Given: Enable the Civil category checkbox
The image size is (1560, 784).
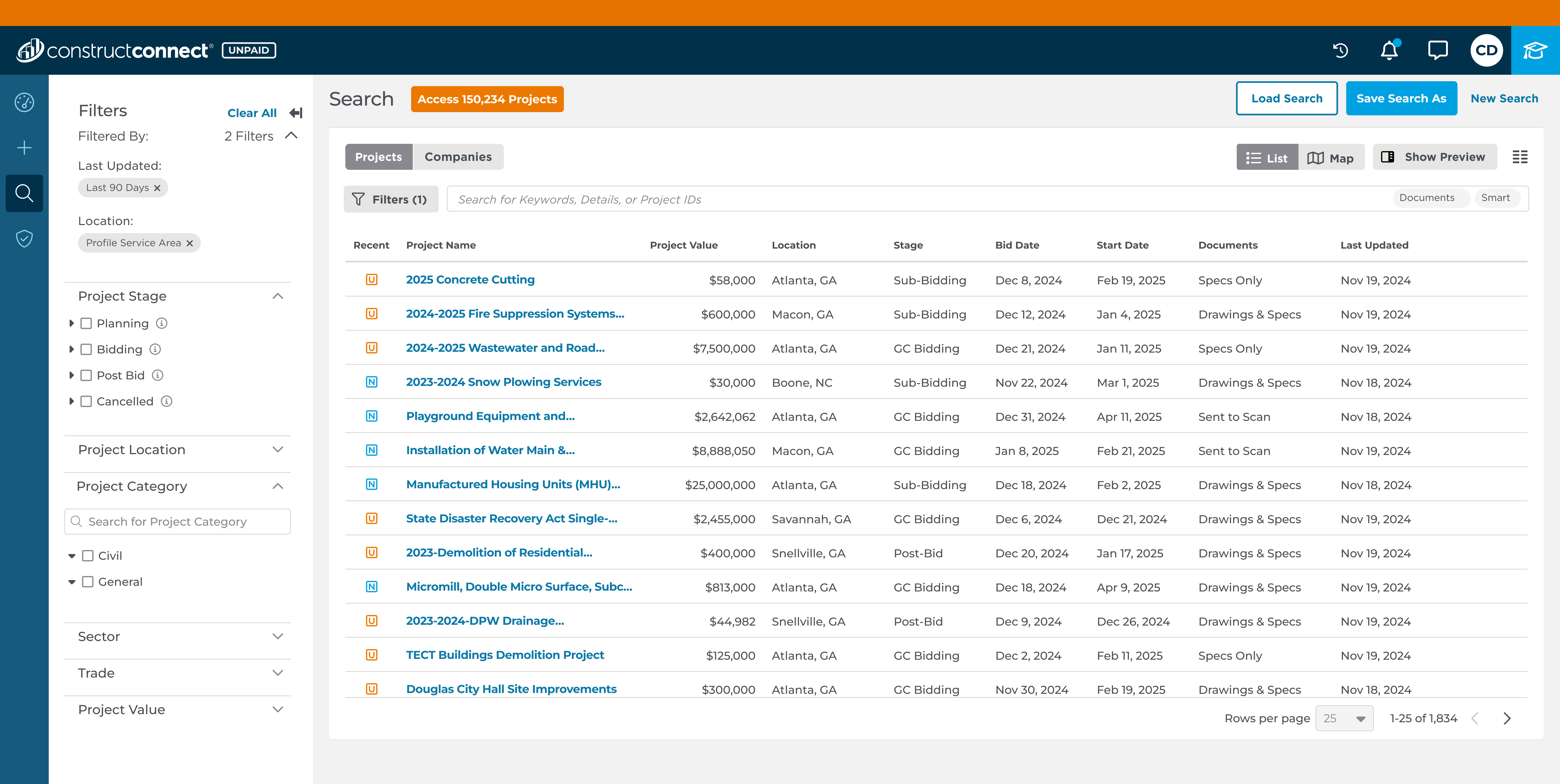Looking at the screenshot, I should tap(88, 556).
